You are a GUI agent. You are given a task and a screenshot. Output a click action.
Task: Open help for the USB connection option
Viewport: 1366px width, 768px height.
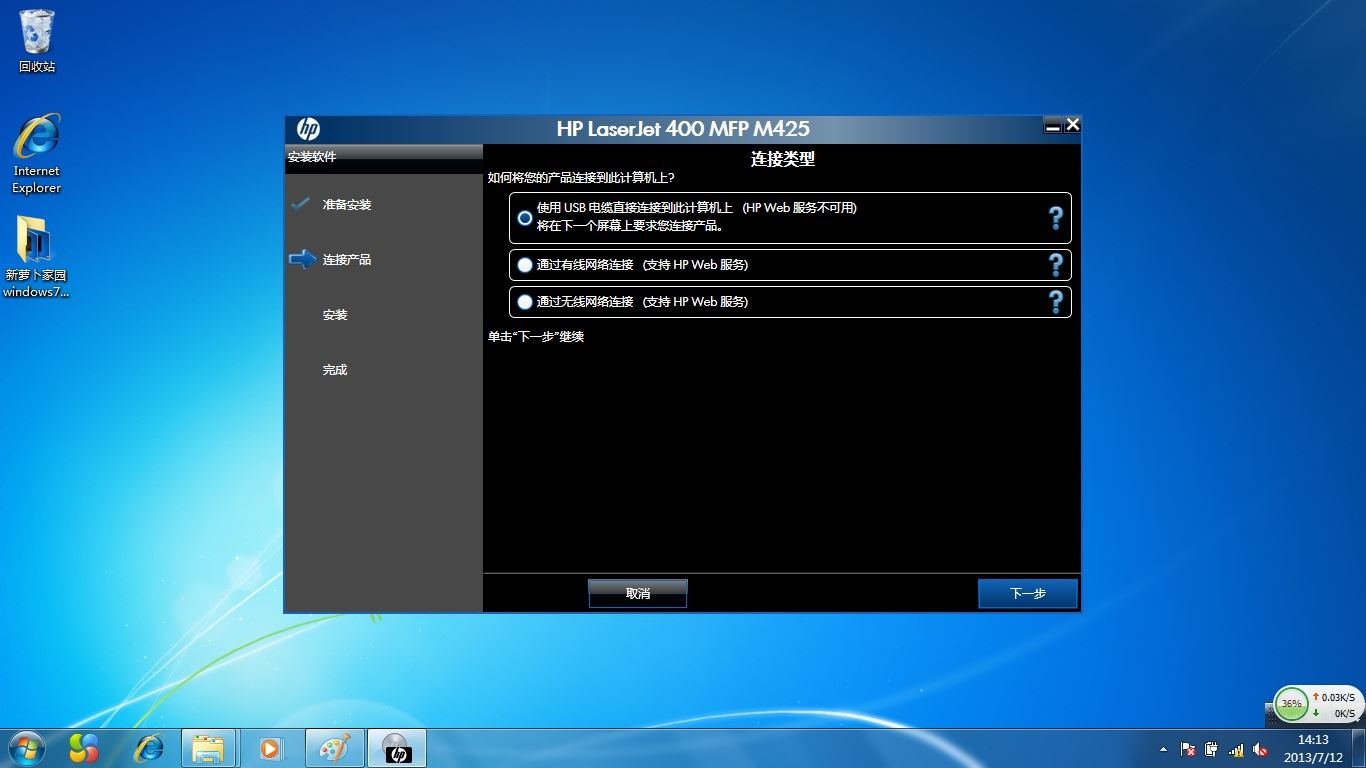(x=1055, y=218)
